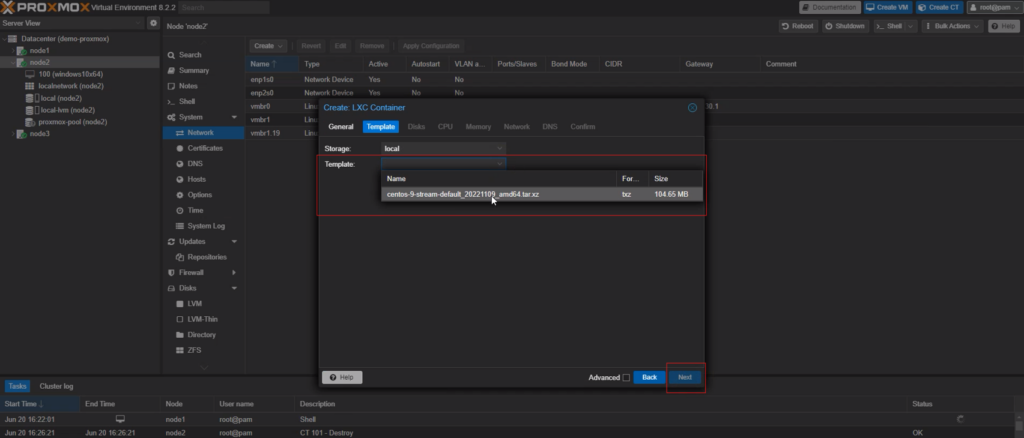
Task: Click the Hosts globe icon
Action: click(x=181, y=180)
